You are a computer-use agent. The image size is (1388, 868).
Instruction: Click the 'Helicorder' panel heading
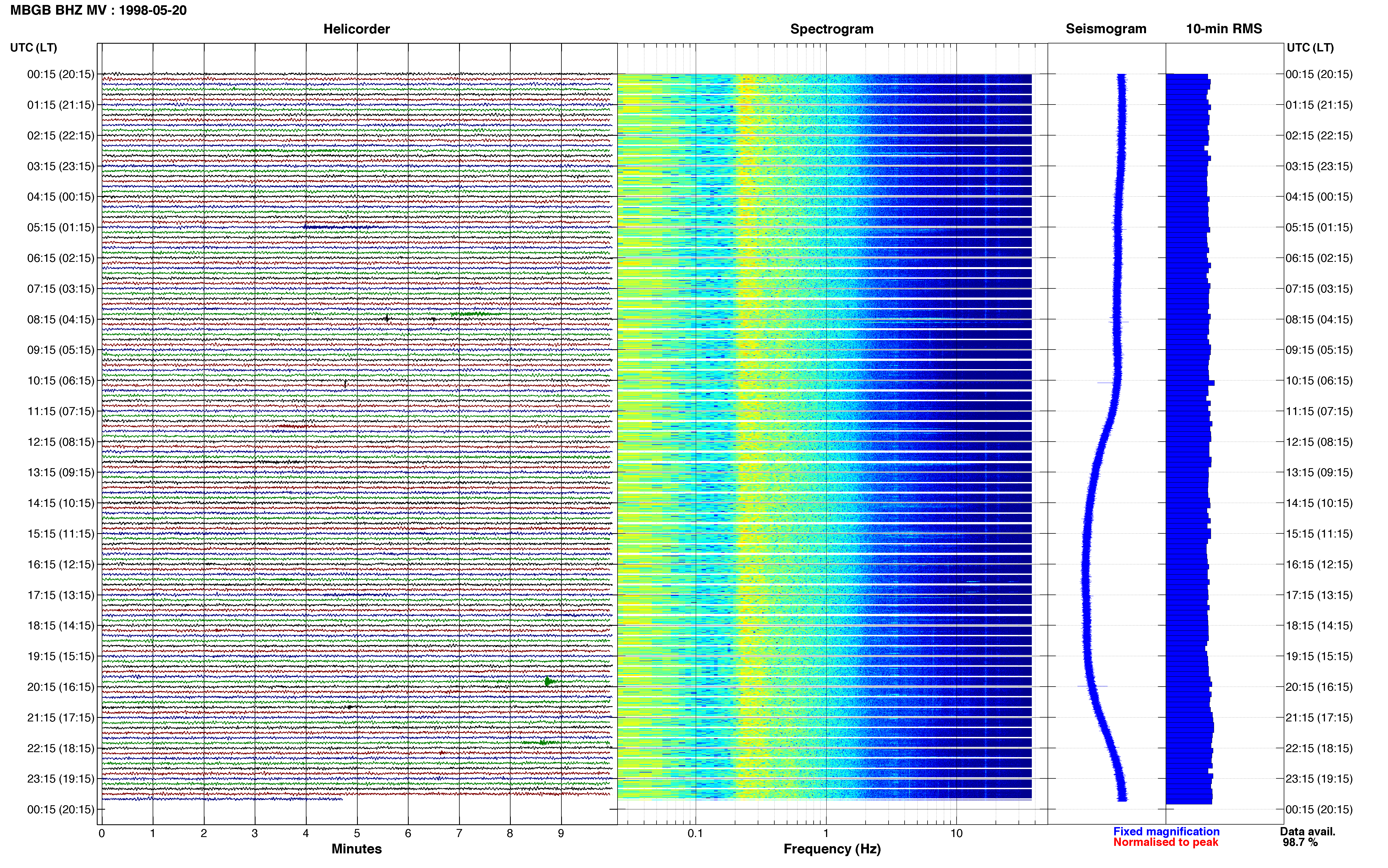356,29
